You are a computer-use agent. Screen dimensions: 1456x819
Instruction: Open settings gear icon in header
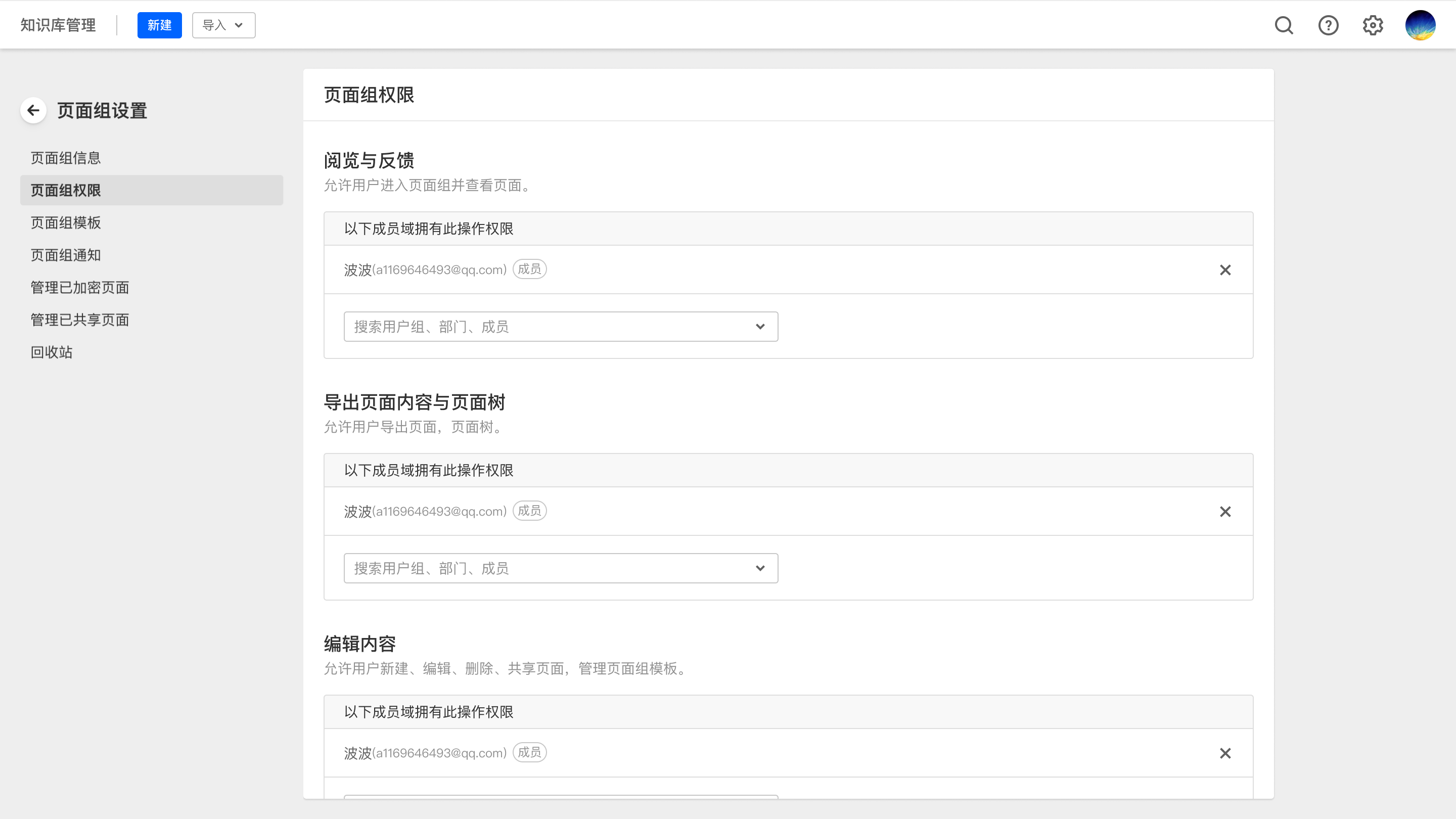click(1373, 25)
